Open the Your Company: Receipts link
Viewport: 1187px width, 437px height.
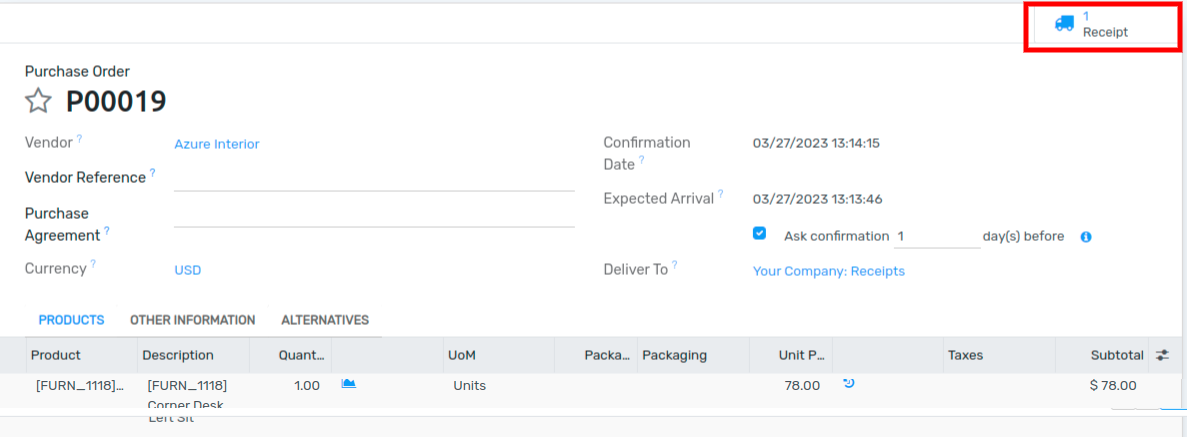pos(828,271)
